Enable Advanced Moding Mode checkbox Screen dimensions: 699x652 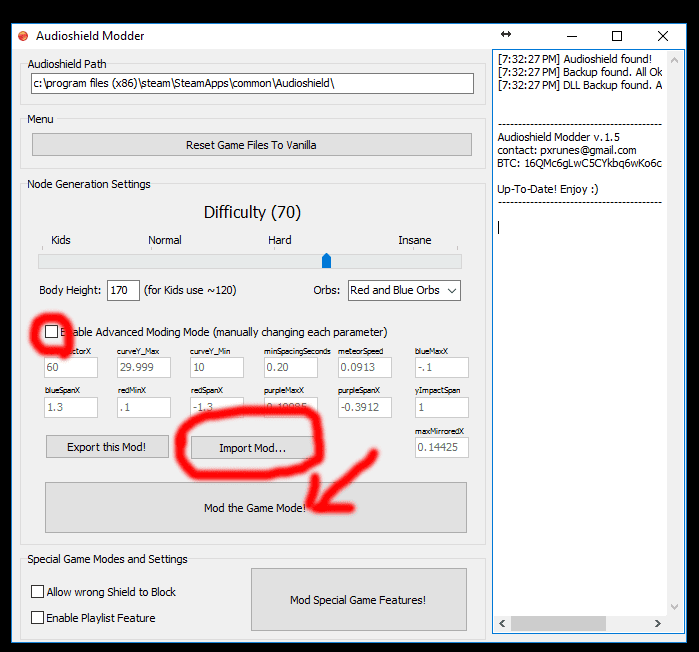(x=51, y=332)
